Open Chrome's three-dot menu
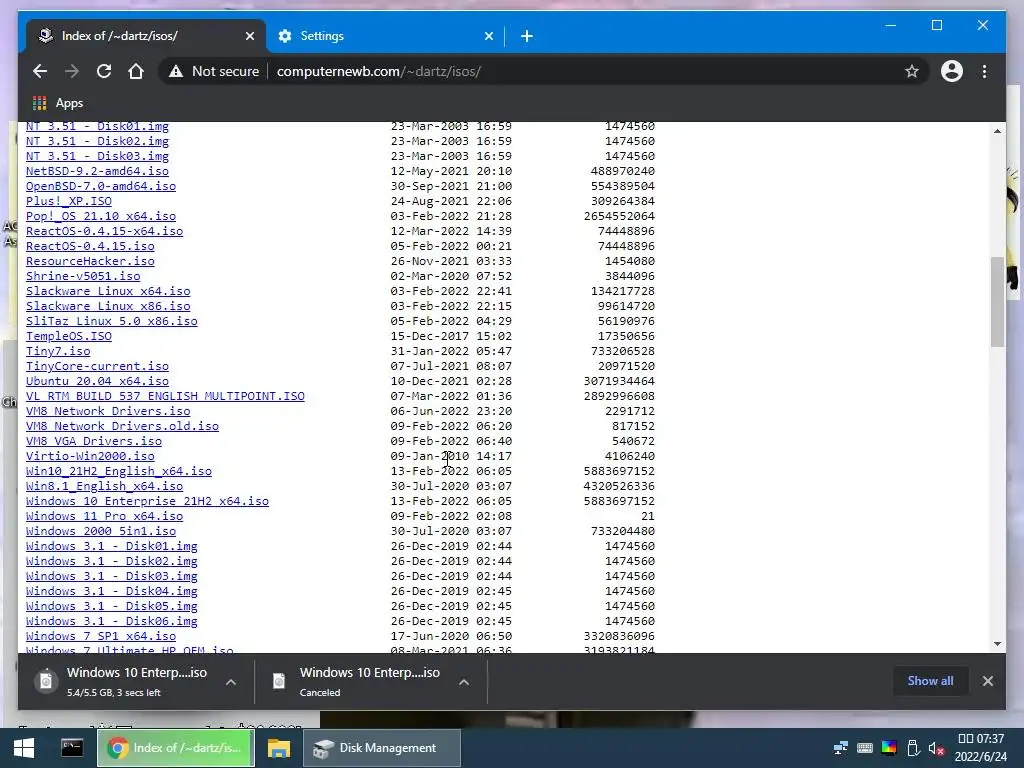The image size is (1024, 768). (984, 71)
